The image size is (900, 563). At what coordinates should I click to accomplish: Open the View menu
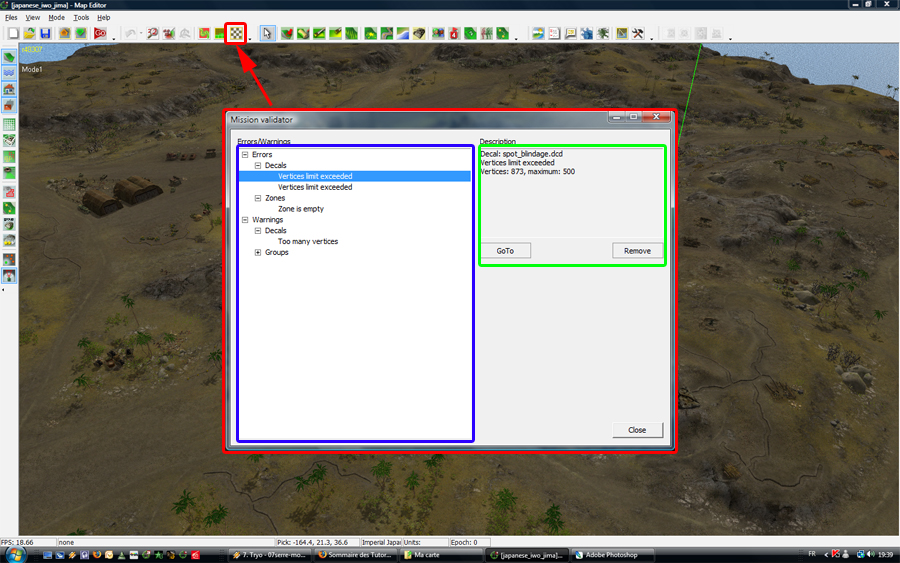coord(33,18)
